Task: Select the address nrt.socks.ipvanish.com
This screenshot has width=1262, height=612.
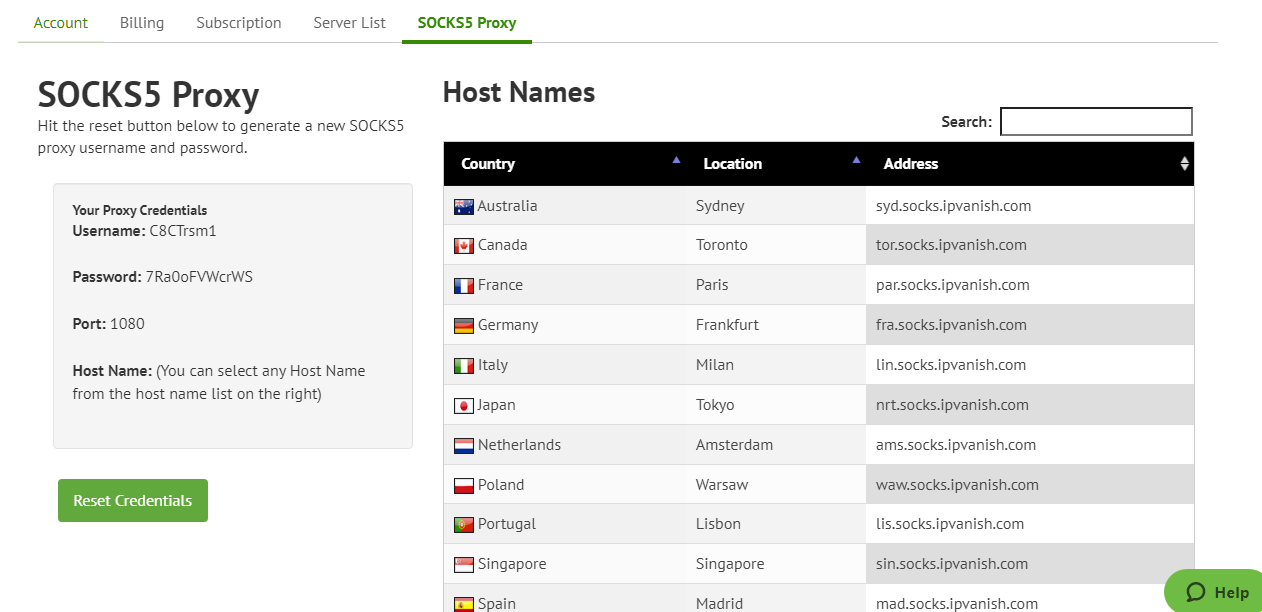Action: tap(952, 404)
